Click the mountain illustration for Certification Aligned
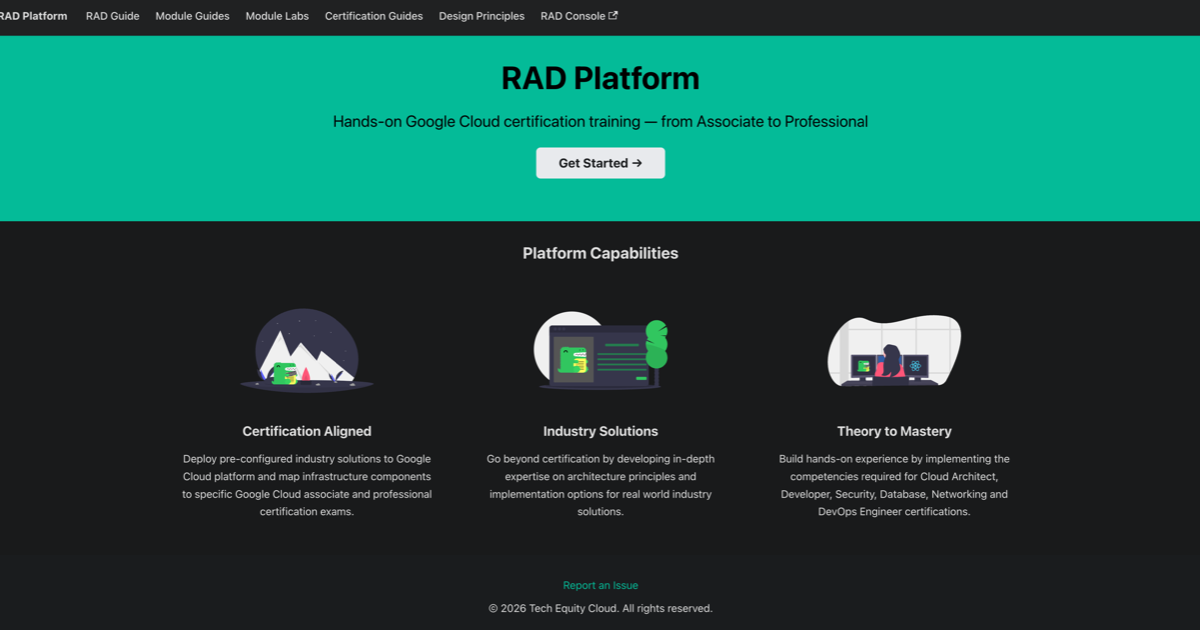 307,349
